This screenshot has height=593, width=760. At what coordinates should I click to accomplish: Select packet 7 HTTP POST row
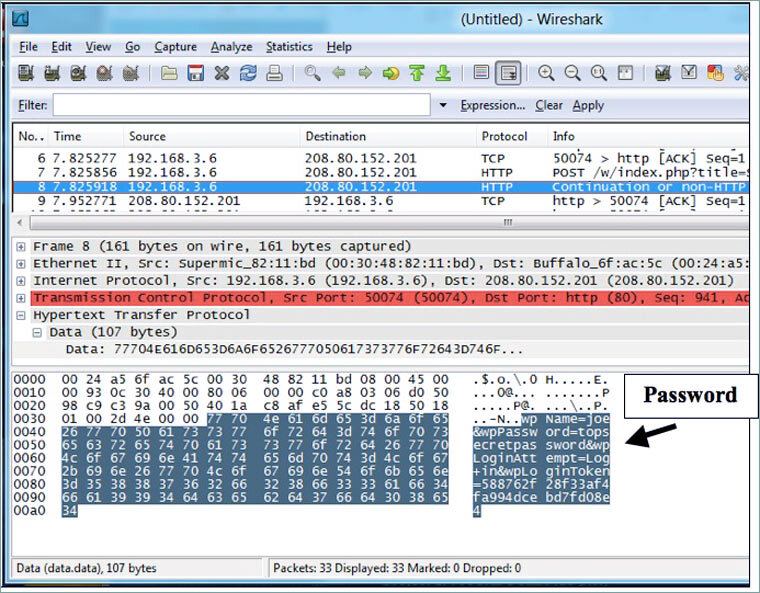pos(381,172)
